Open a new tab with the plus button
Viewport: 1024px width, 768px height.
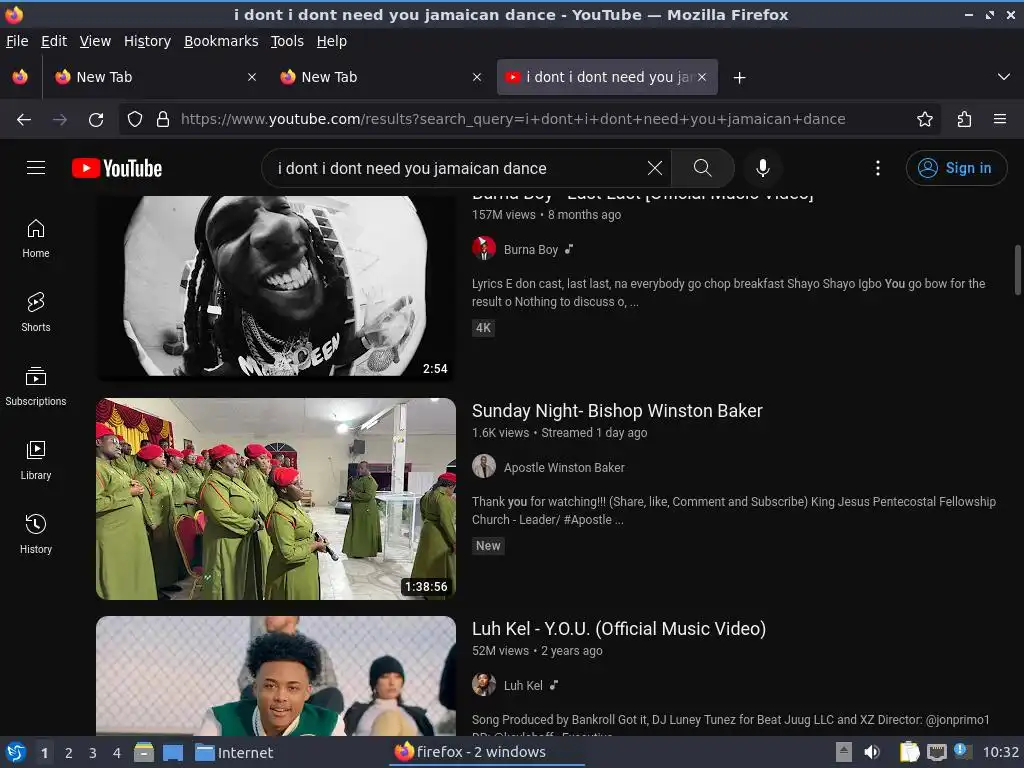739,78
